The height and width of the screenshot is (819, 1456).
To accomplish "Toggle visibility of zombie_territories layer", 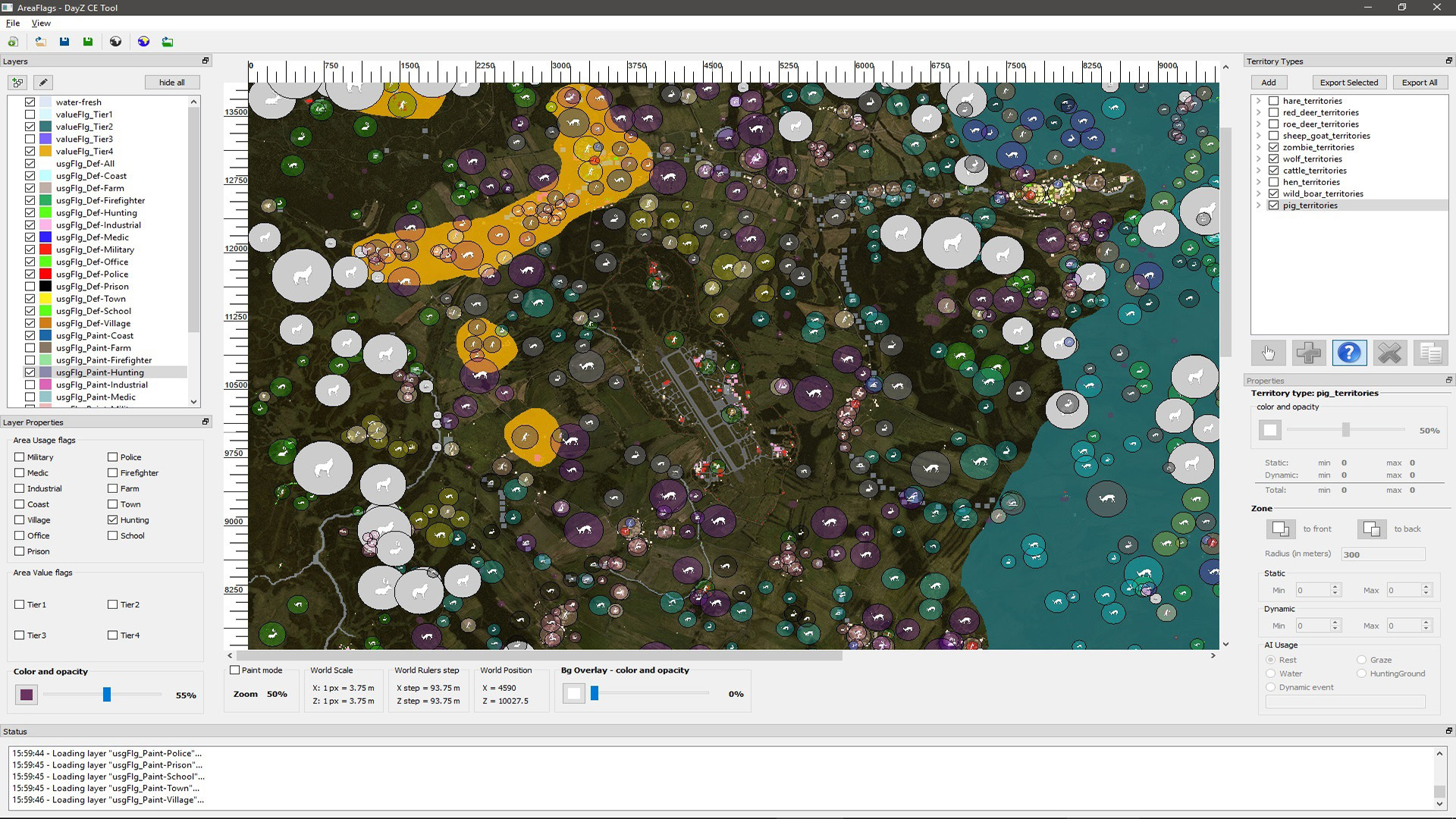I will click(1274, 147).
